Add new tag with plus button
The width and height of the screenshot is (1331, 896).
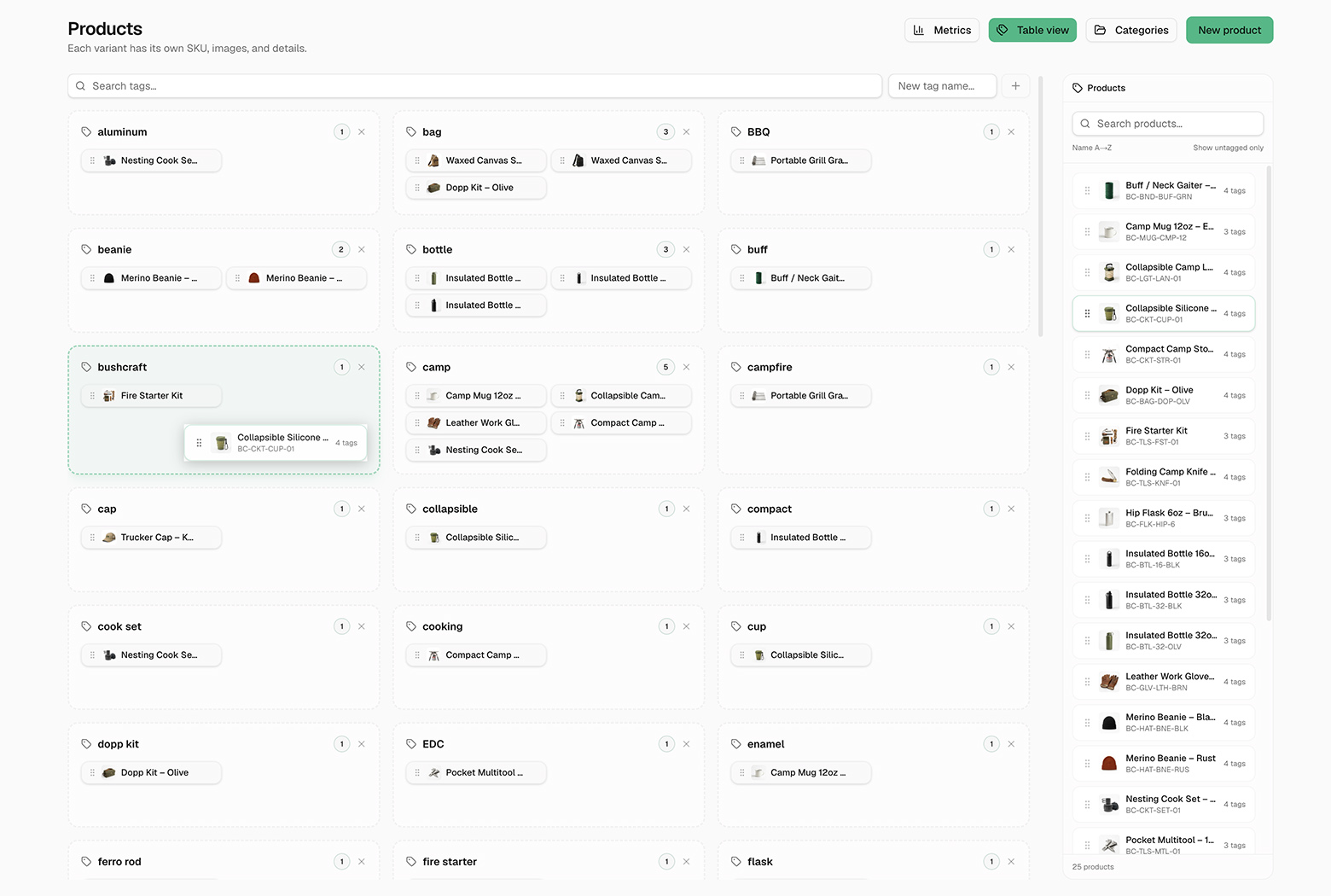(x=1015, y=86)
